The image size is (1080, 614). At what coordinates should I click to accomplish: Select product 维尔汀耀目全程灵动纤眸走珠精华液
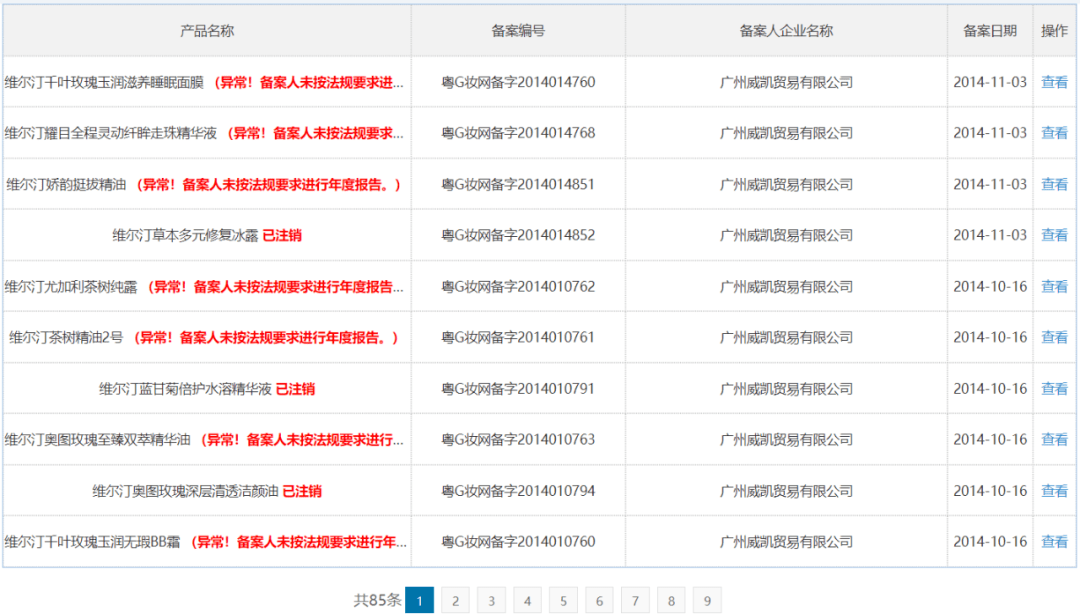click(111, 133)
